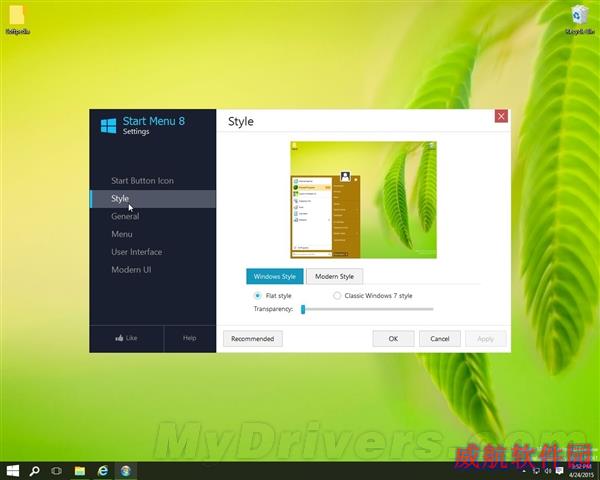Open taskbar search magnifier

pos(34,471)
